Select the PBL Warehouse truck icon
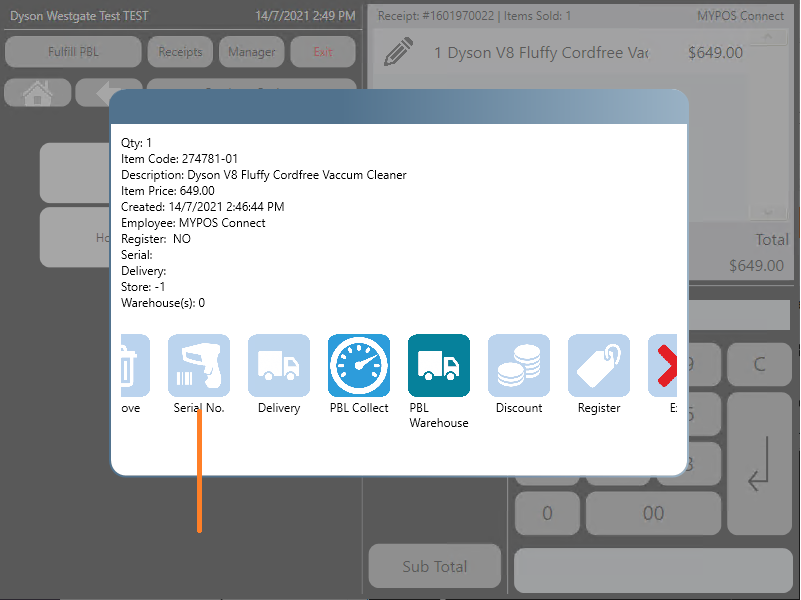Image resolution: width=801 pixels, height=600 pixels. pos(439,365)
